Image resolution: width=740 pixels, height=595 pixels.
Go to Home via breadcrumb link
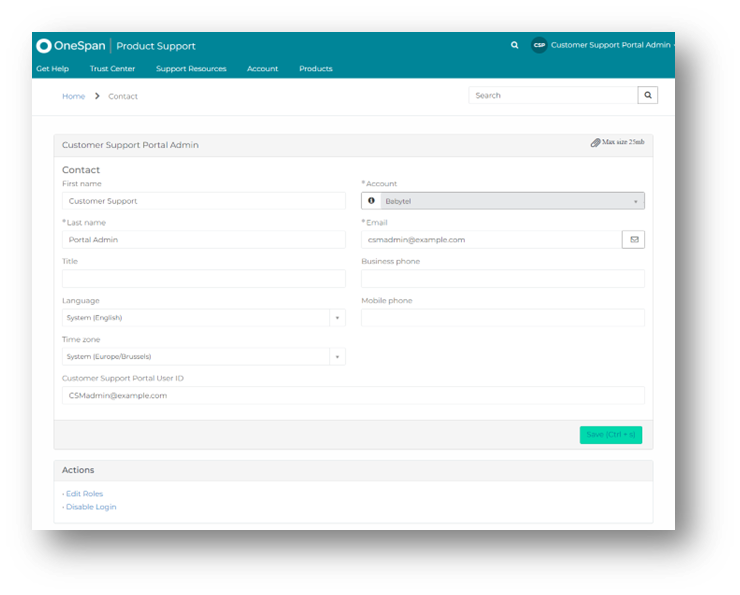coord(73,96)
